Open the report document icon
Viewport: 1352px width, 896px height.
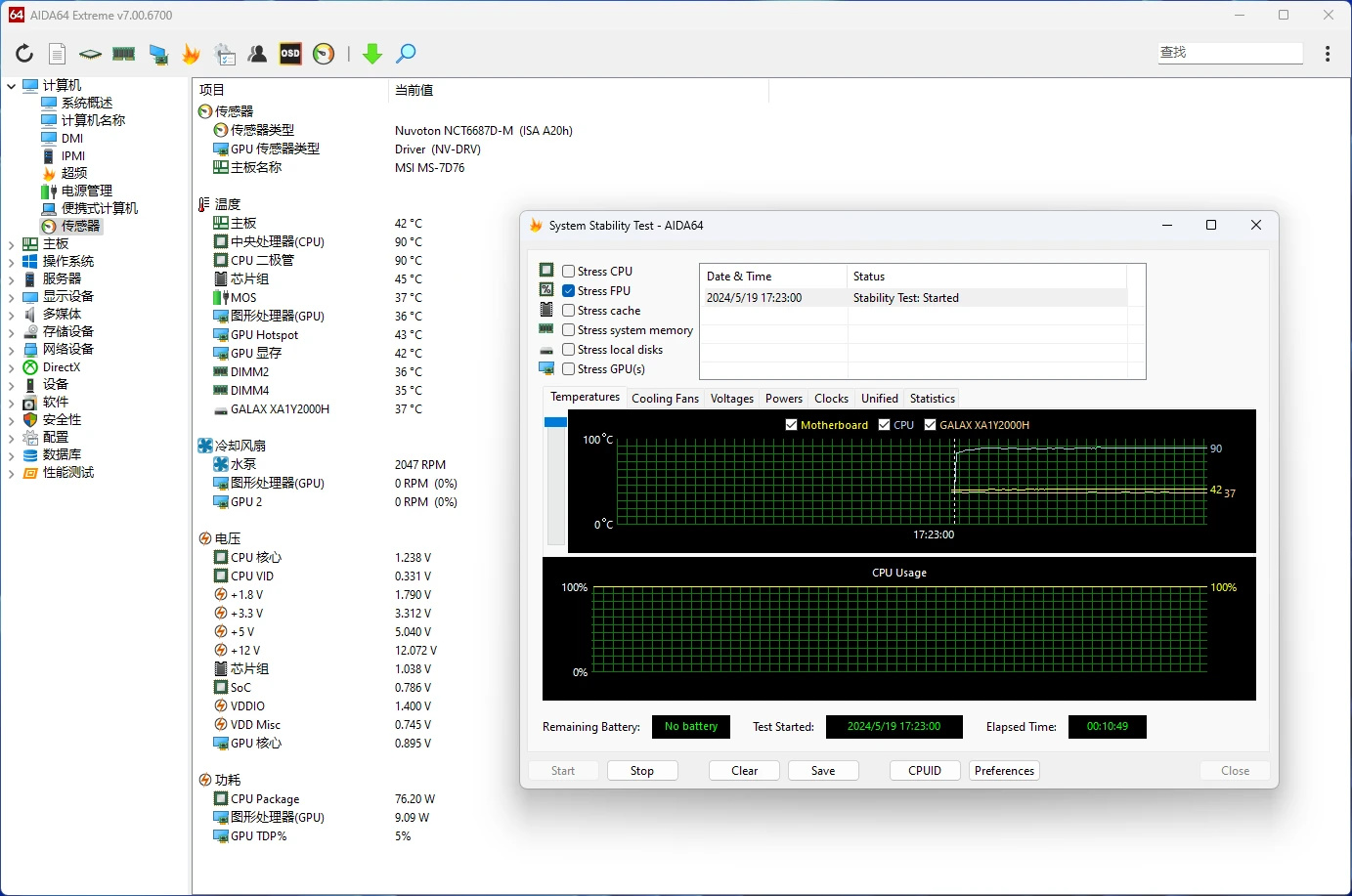[x=58, y=54]
